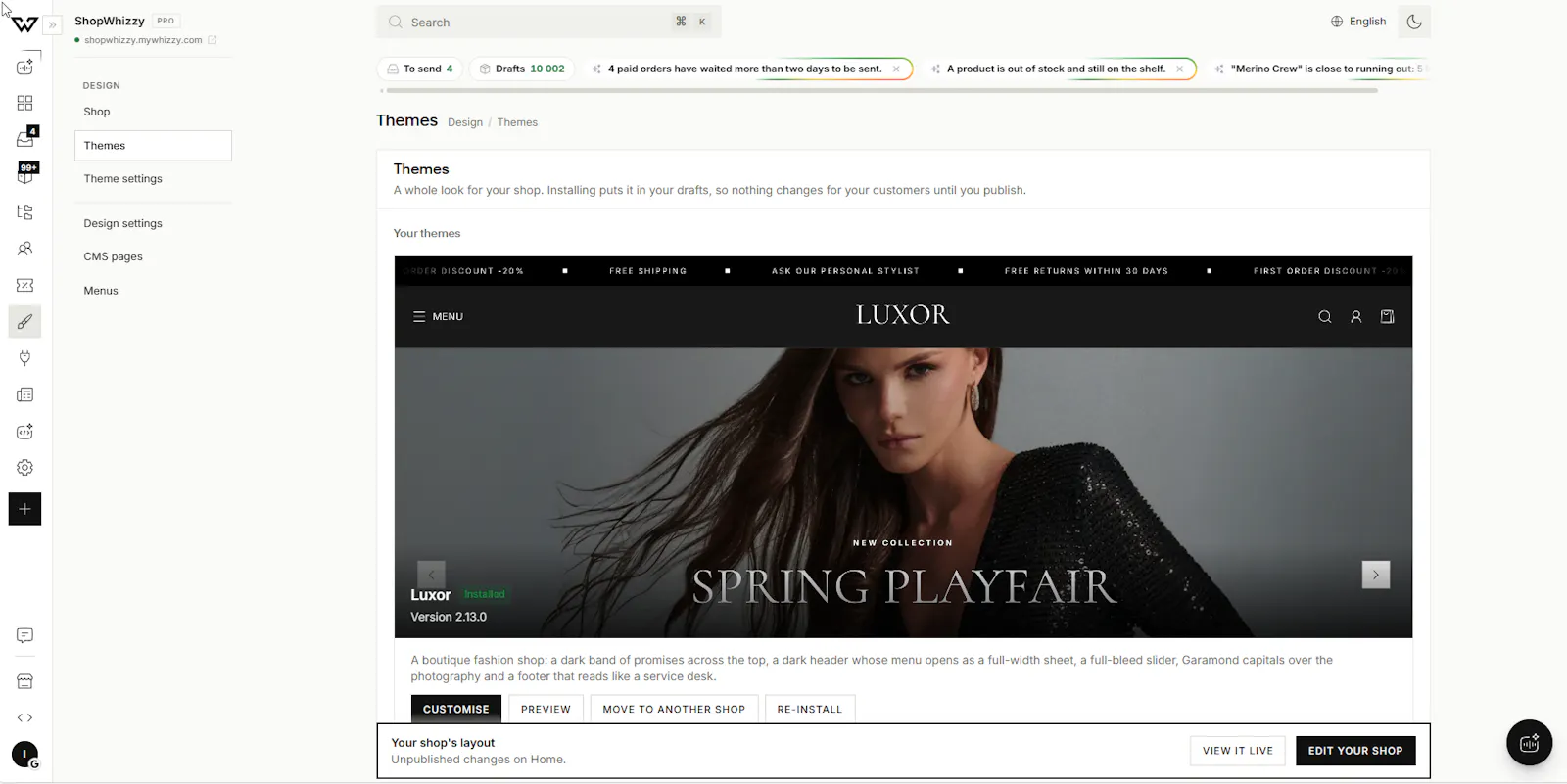1567x784 pixels.
Task: Open the storefront icon in sidebar
Action: click(24, 681)
